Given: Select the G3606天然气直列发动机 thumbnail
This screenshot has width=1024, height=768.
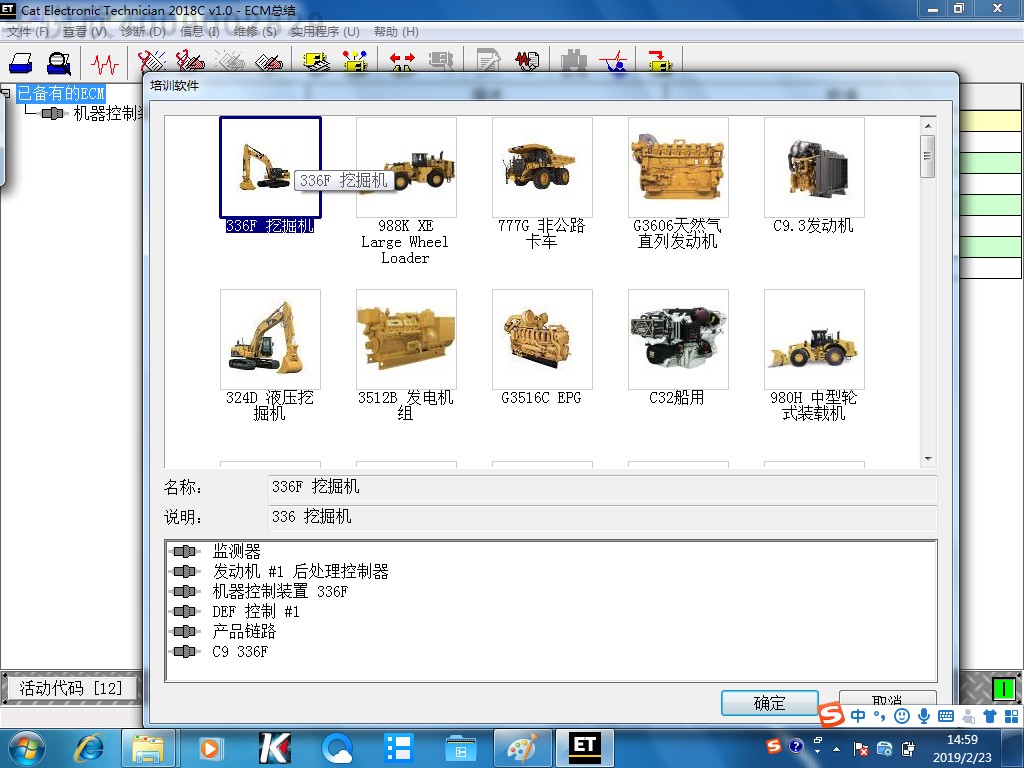Looking at the screenshot, I should click(x=678, y=167).
